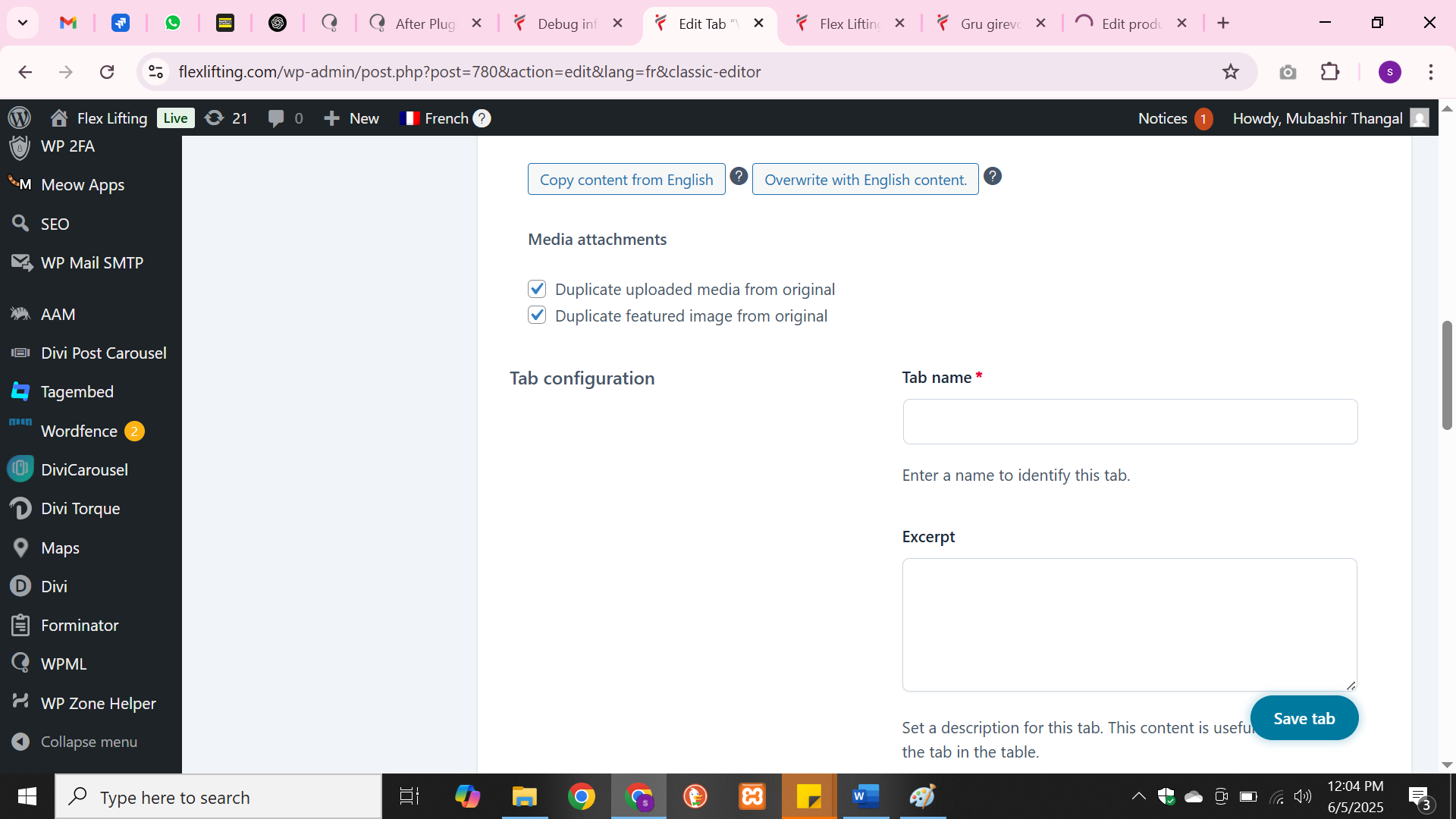Click Copy content from English button
1456x819 pixels.
tap(626, 180)
